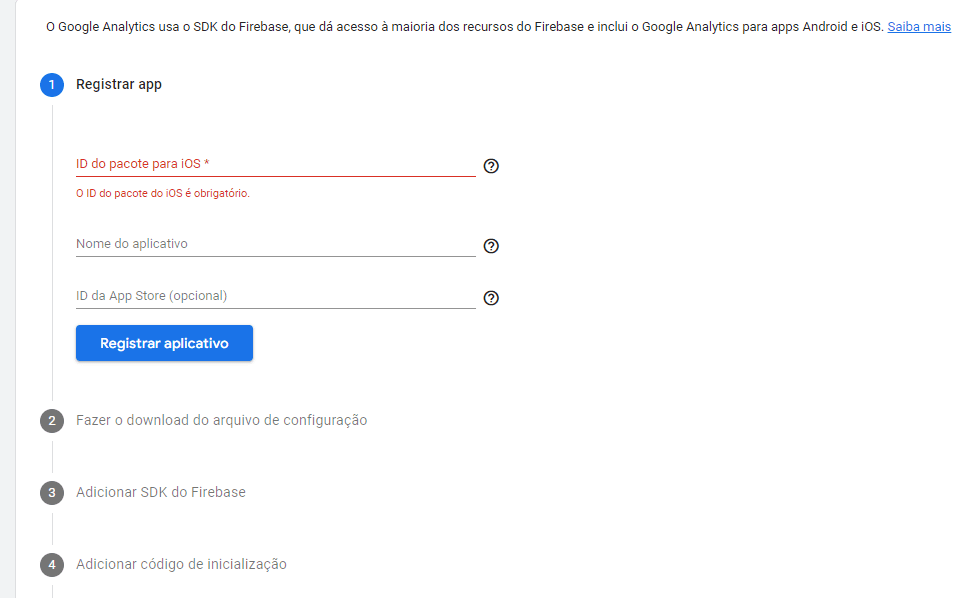Expand the "Adicionar SDK do Firebase" step
Viewport: 966px width, 598px height.
tap(159, 492)
